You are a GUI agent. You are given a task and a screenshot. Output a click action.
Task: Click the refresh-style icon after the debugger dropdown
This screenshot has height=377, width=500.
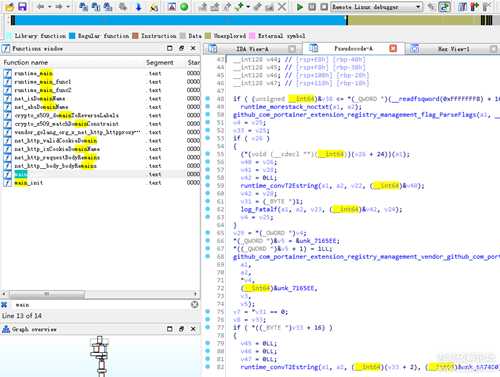tap(444, 7)
